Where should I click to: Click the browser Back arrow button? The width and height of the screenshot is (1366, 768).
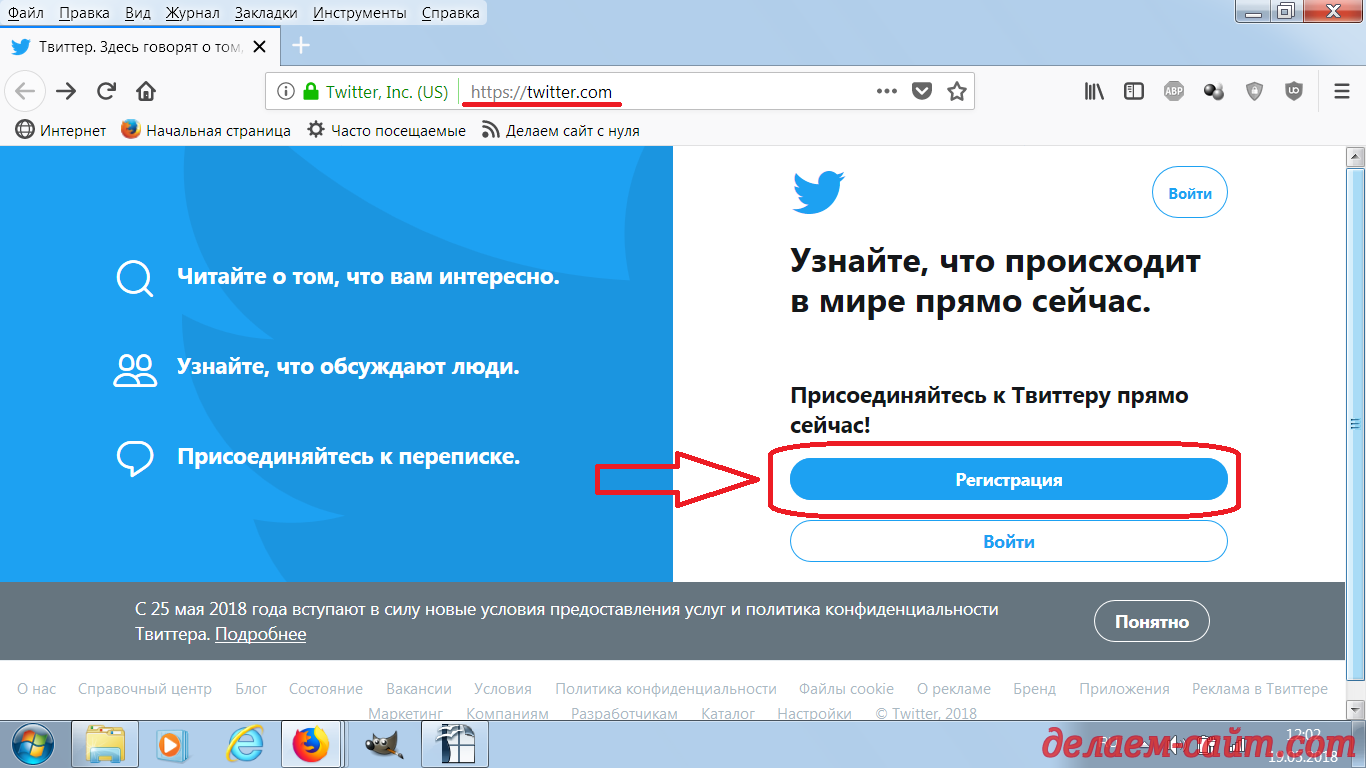click(x=24, y=91)
